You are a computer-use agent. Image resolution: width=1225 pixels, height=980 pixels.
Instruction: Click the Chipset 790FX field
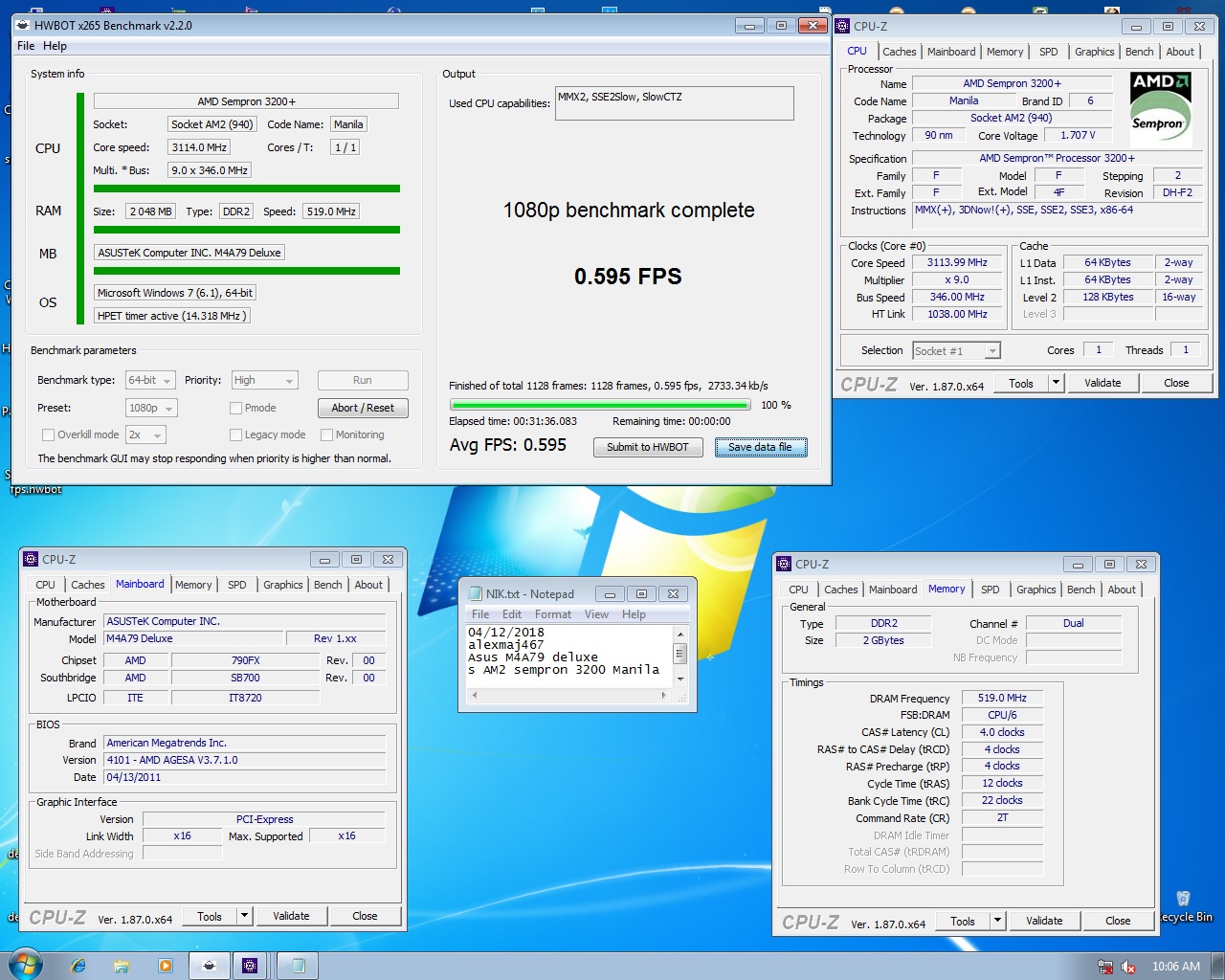[245, 660]
